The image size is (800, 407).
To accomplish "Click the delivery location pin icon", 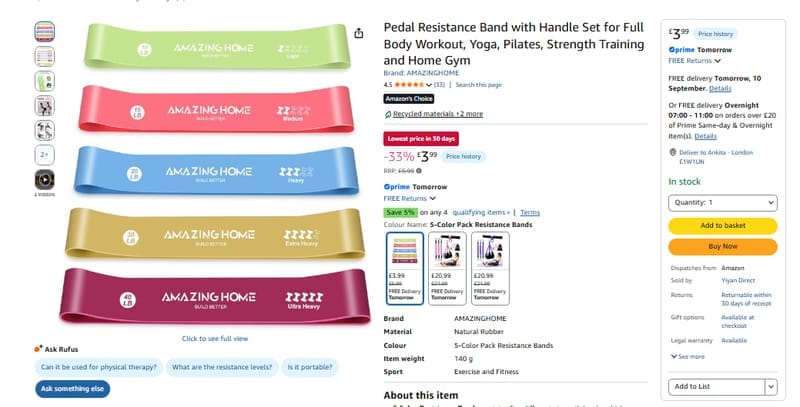I will point(672,152).
